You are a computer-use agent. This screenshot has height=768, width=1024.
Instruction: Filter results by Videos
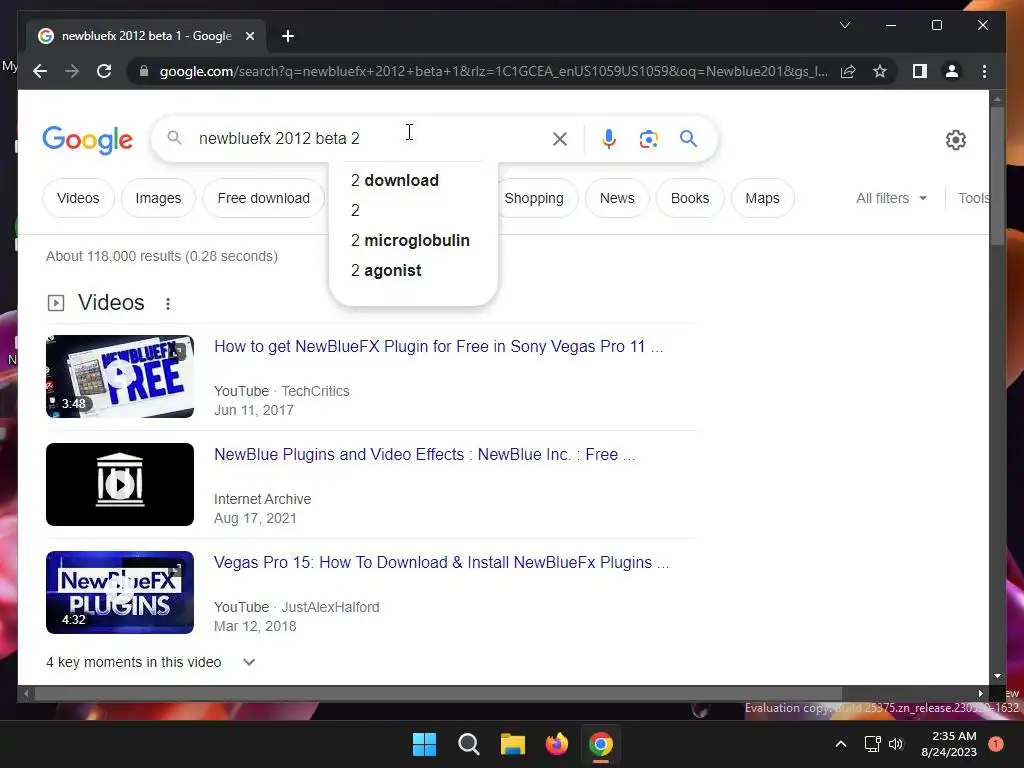[78, 198]
